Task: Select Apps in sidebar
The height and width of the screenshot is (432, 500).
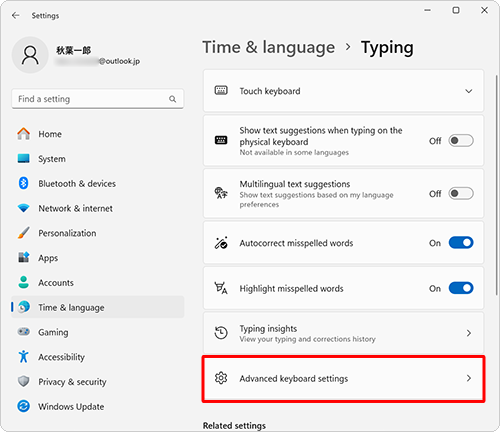Action: click(x=97, y=258)
